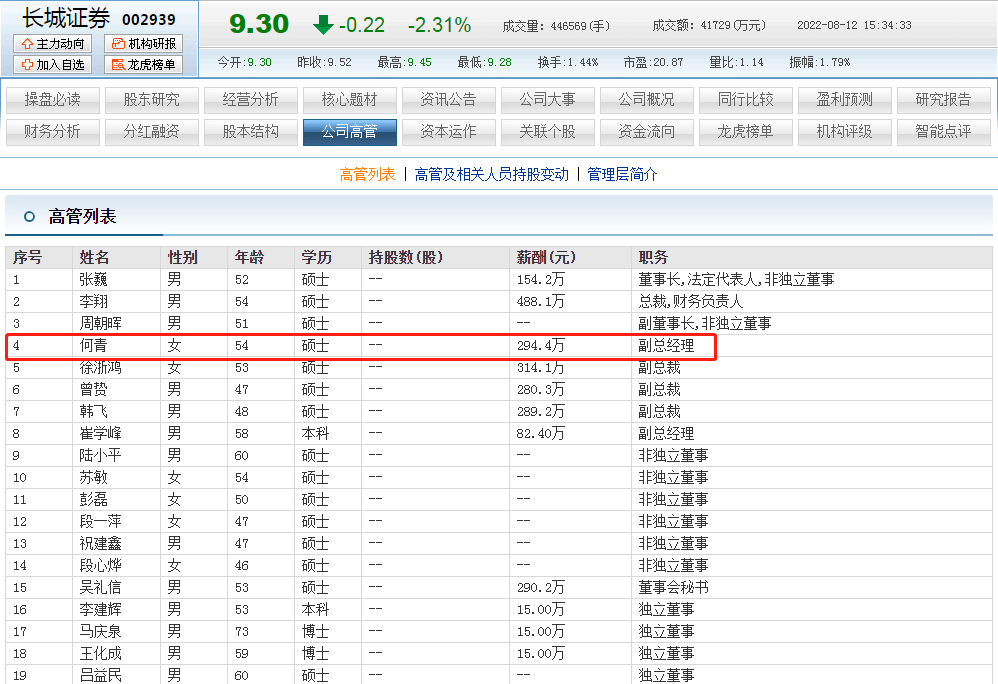Image resolution: width=998 pixels, height=684 pixels.
Task: Select the active 公司高管 tab
Action: coord(349,132)
